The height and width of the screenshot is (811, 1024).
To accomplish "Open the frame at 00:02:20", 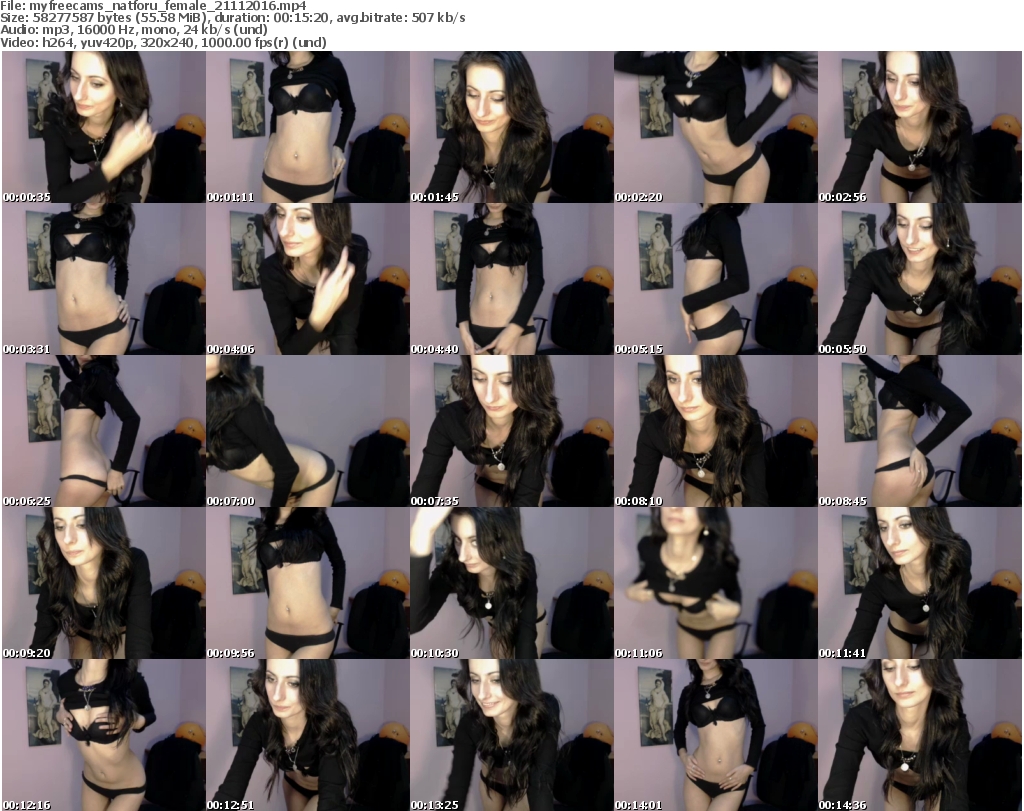I will [716, 127].
